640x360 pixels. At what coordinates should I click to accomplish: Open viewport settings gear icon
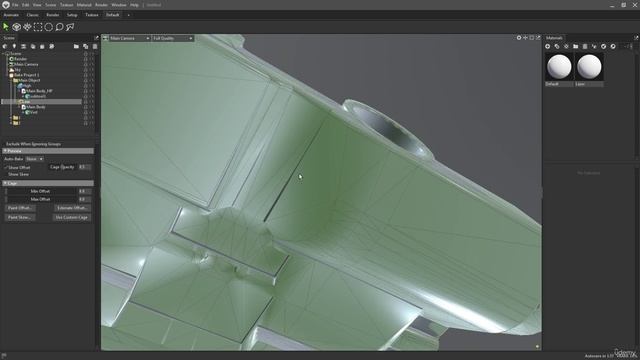click(519, 38)
